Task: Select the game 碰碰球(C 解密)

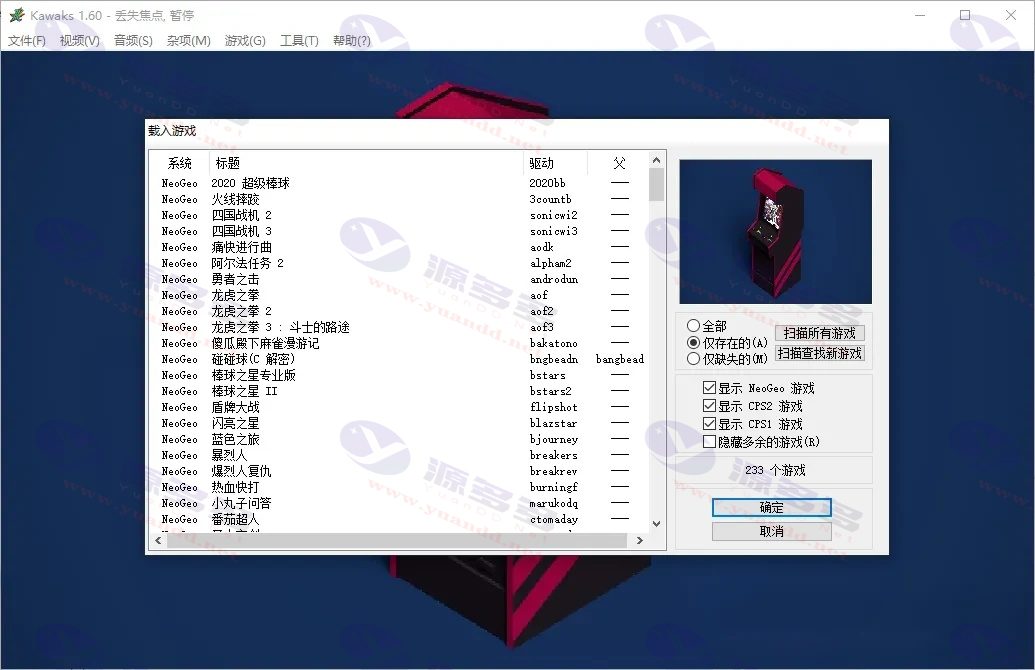Action: coord(253,359)
